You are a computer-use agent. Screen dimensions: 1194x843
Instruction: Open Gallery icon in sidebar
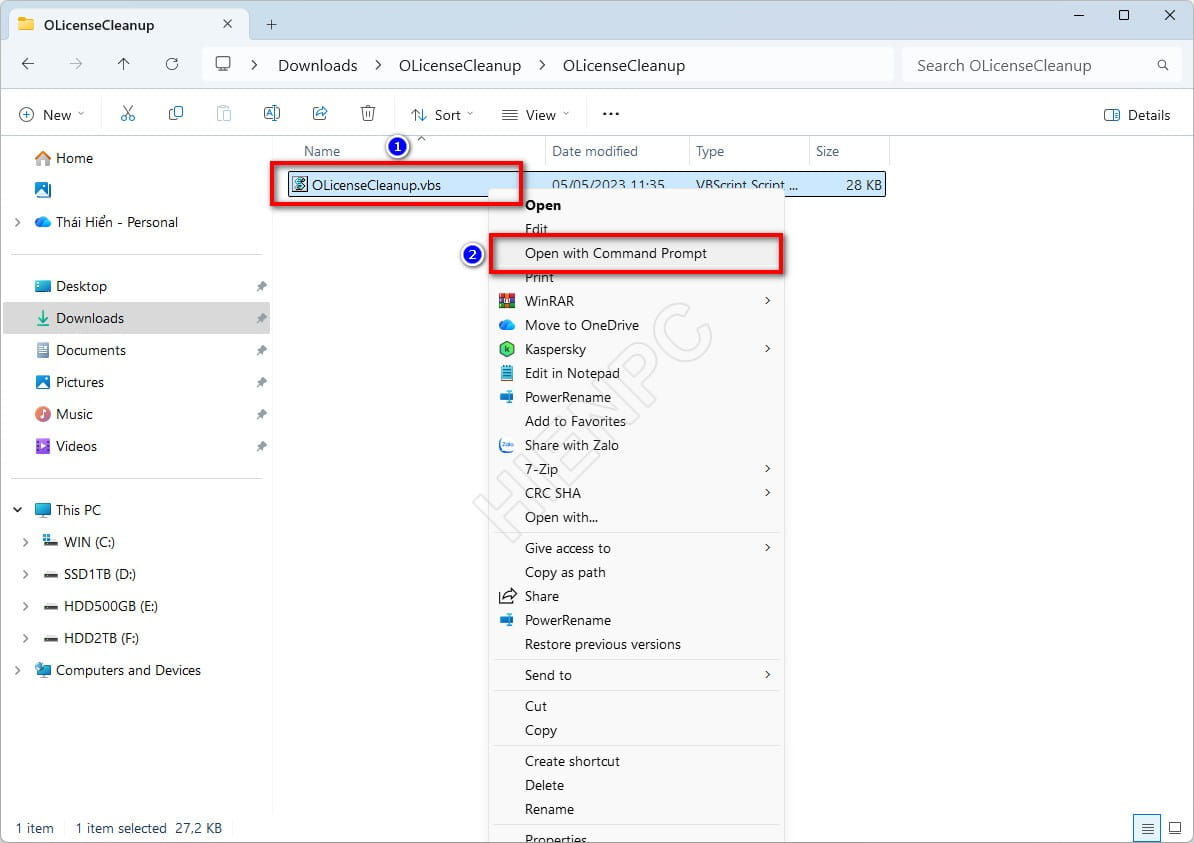click(x=43, y=190)
